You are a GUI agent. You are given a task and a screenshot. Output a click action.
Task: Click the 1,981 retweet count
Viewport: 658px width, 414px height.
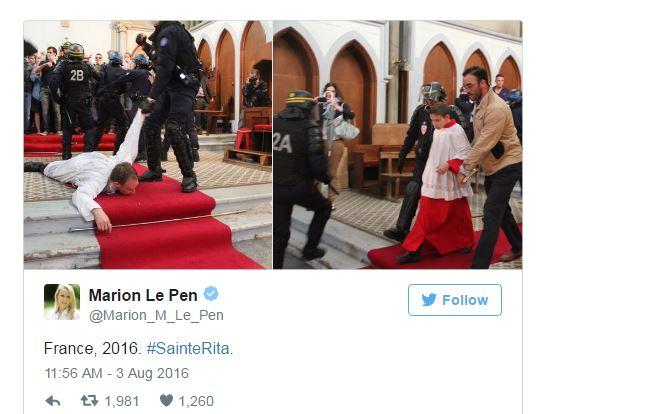click(x=122, y=401)
